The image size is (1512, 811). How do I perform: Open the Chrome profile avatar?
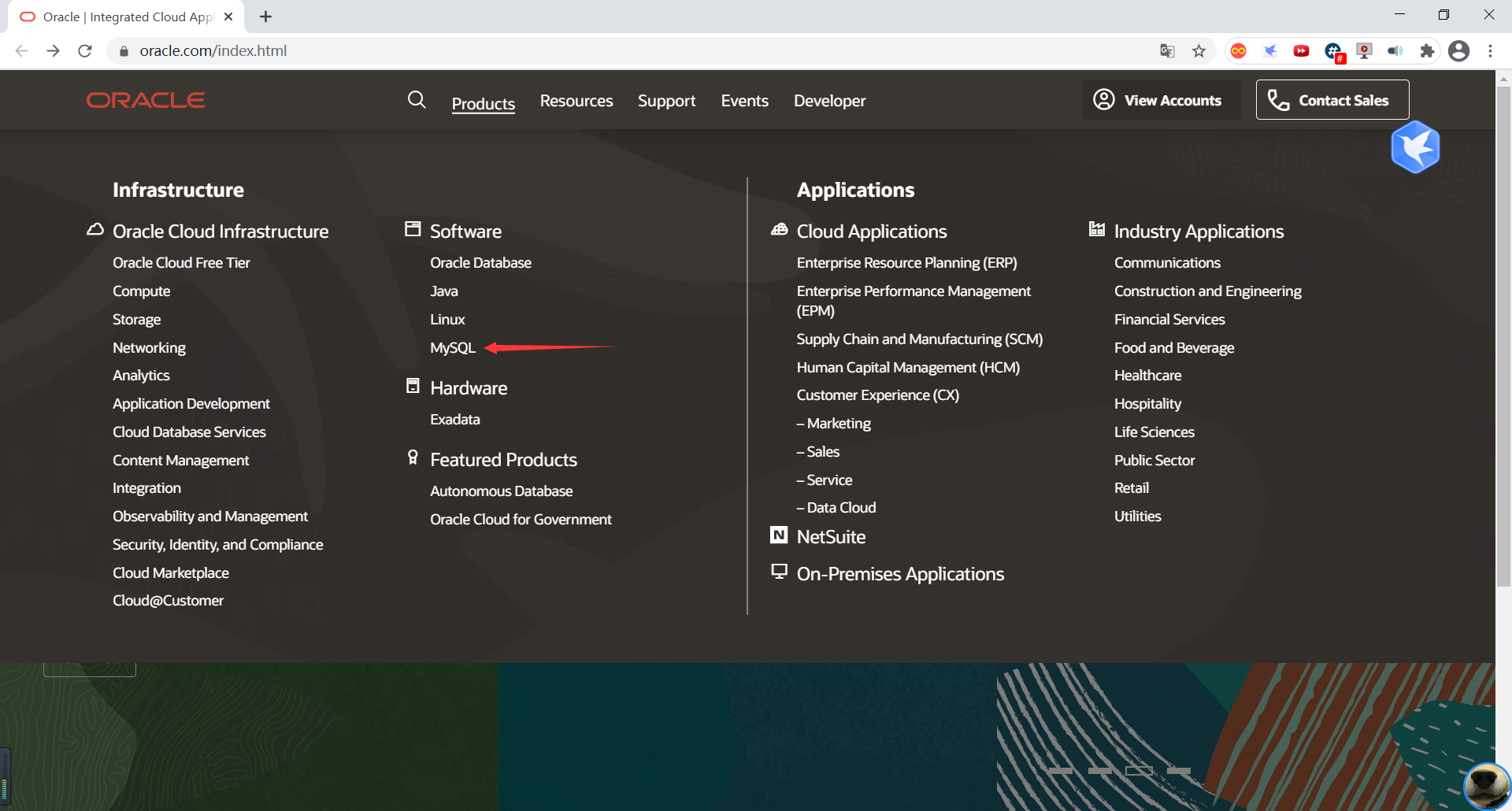tap(1458, 50)
